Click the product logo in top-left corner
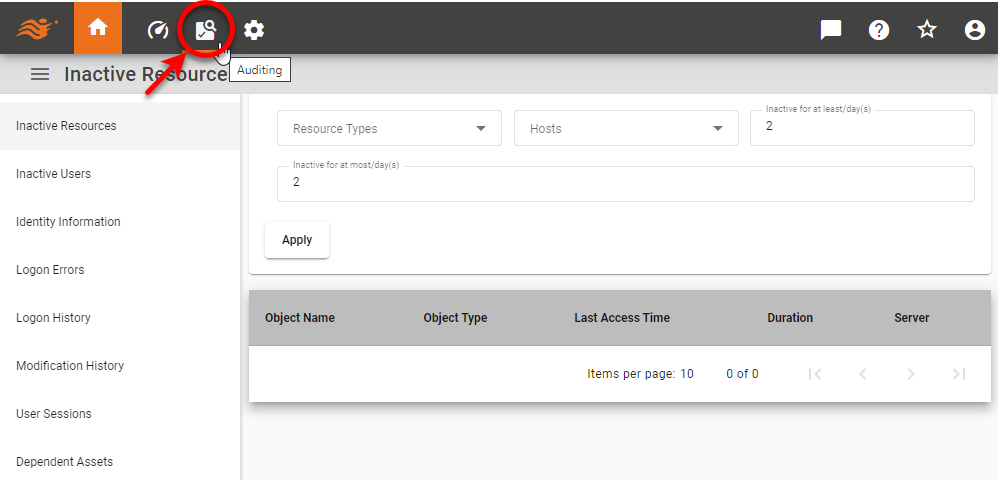 coord(36,29)
